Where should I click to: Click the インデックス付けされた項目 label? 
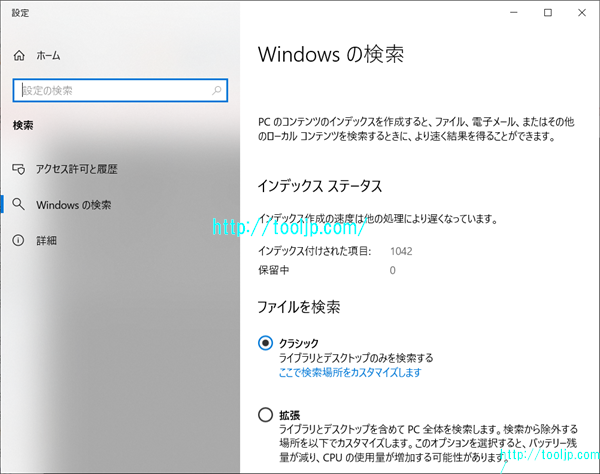point(315,251)
